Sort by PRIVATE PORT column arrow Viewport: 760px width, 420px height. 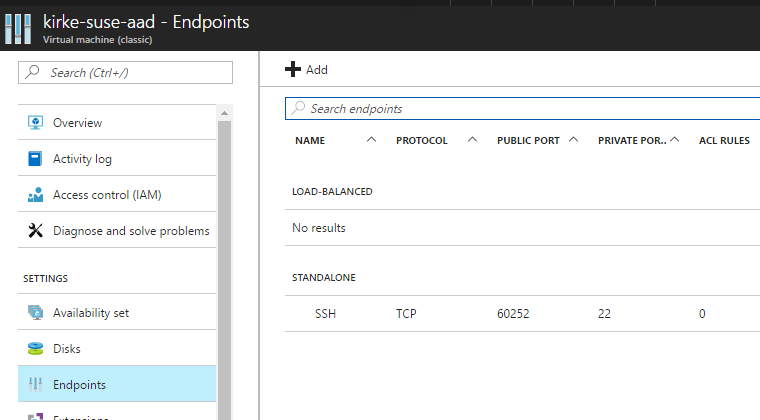point(674,140)
